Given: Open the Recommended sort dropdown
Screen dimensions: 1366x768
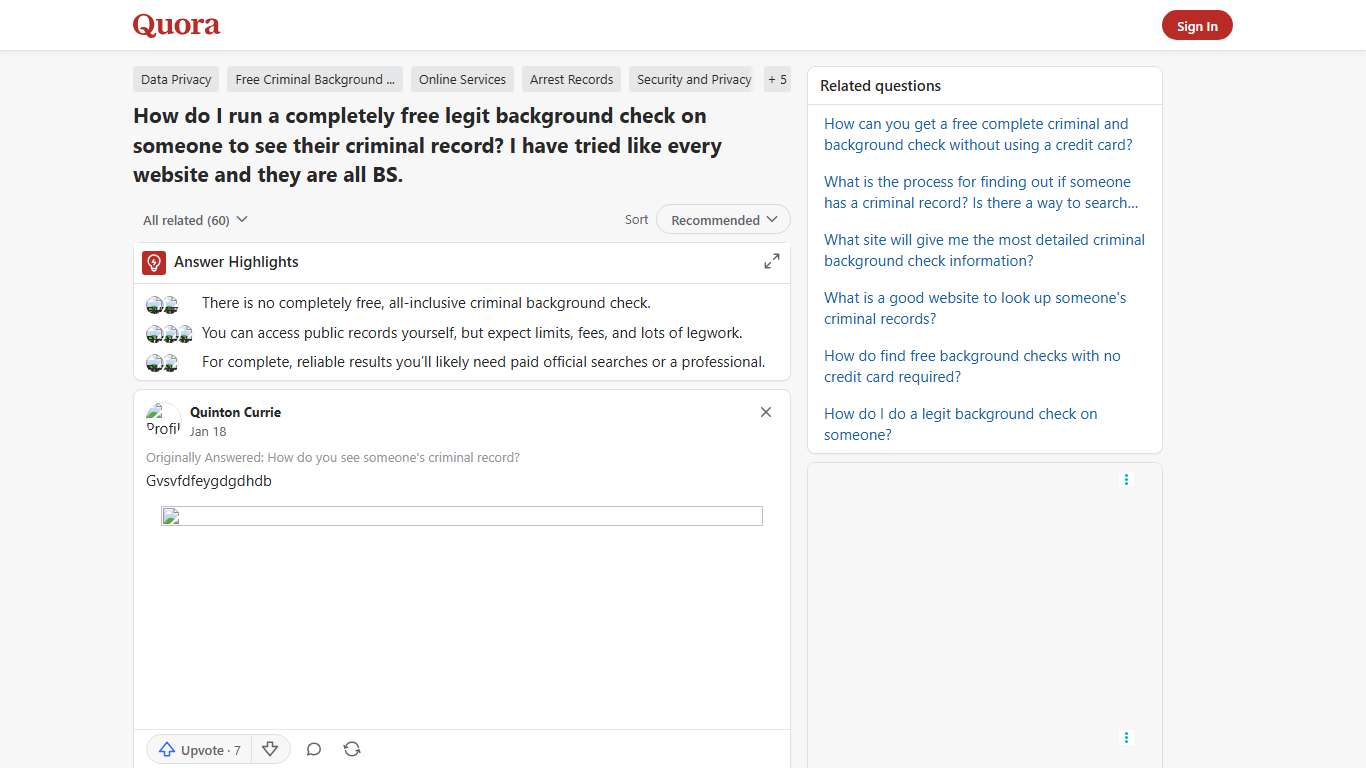Looking at the screenshot, I should (722, 219).
